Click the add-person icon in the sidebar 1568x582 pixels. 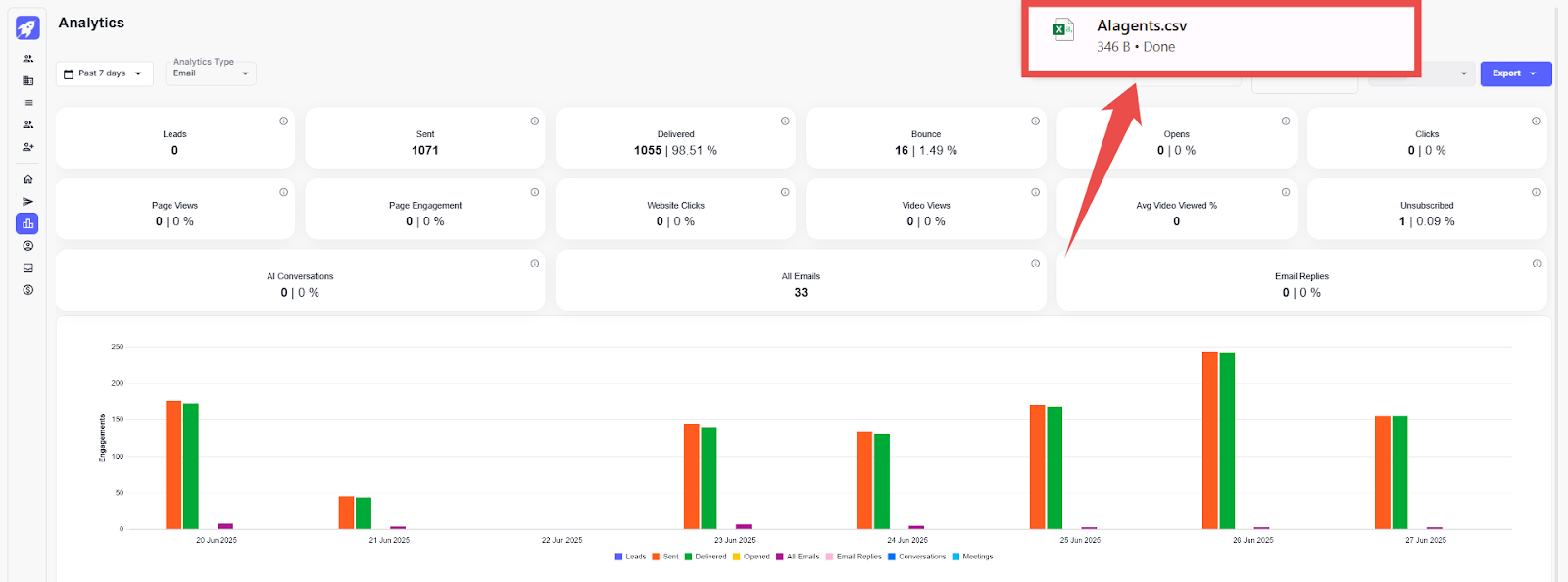[x=27, y=147]
